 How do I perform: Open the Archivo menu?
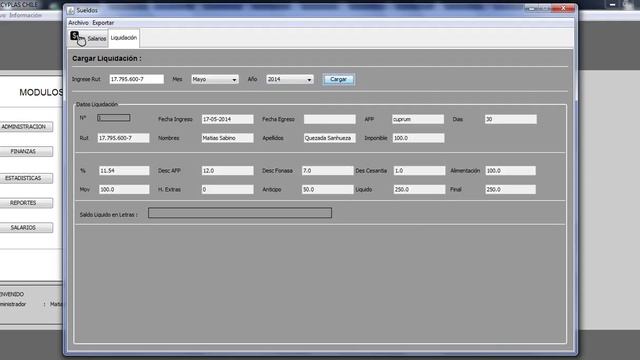(78, 23)
